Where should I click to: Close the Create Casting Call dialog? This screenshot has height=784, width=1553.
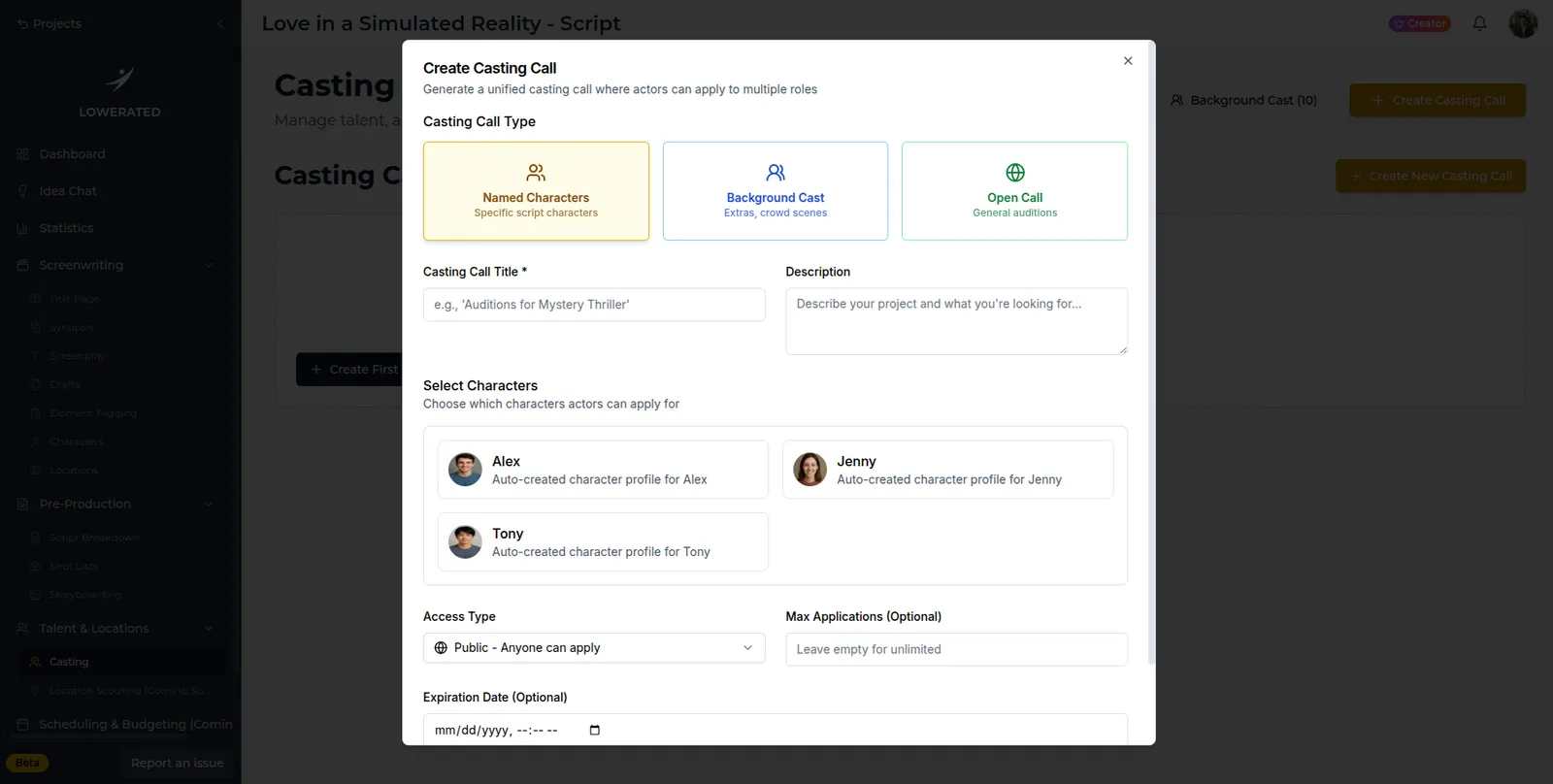1128,61
